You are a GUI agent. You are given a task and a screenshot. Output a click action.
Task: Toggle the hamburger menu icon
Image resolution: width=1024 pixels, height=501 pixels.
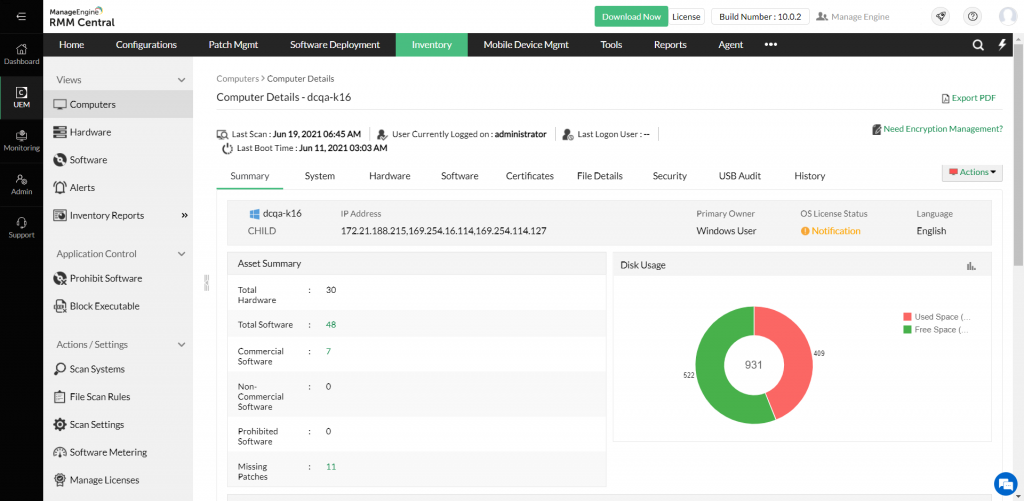[21, 16]
